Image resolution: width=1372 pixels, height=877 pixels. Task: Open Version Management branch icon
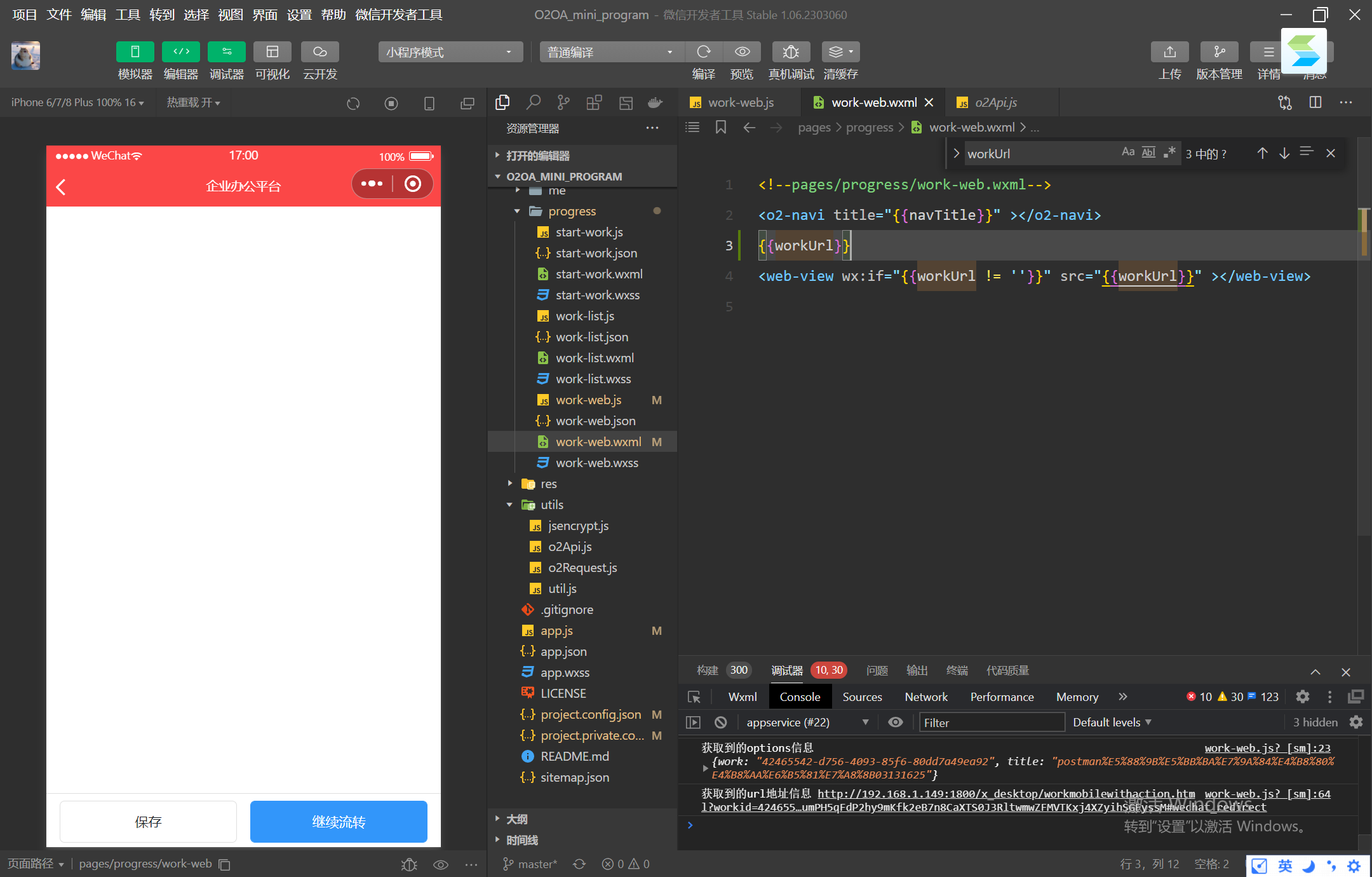tap(1218, 52)
